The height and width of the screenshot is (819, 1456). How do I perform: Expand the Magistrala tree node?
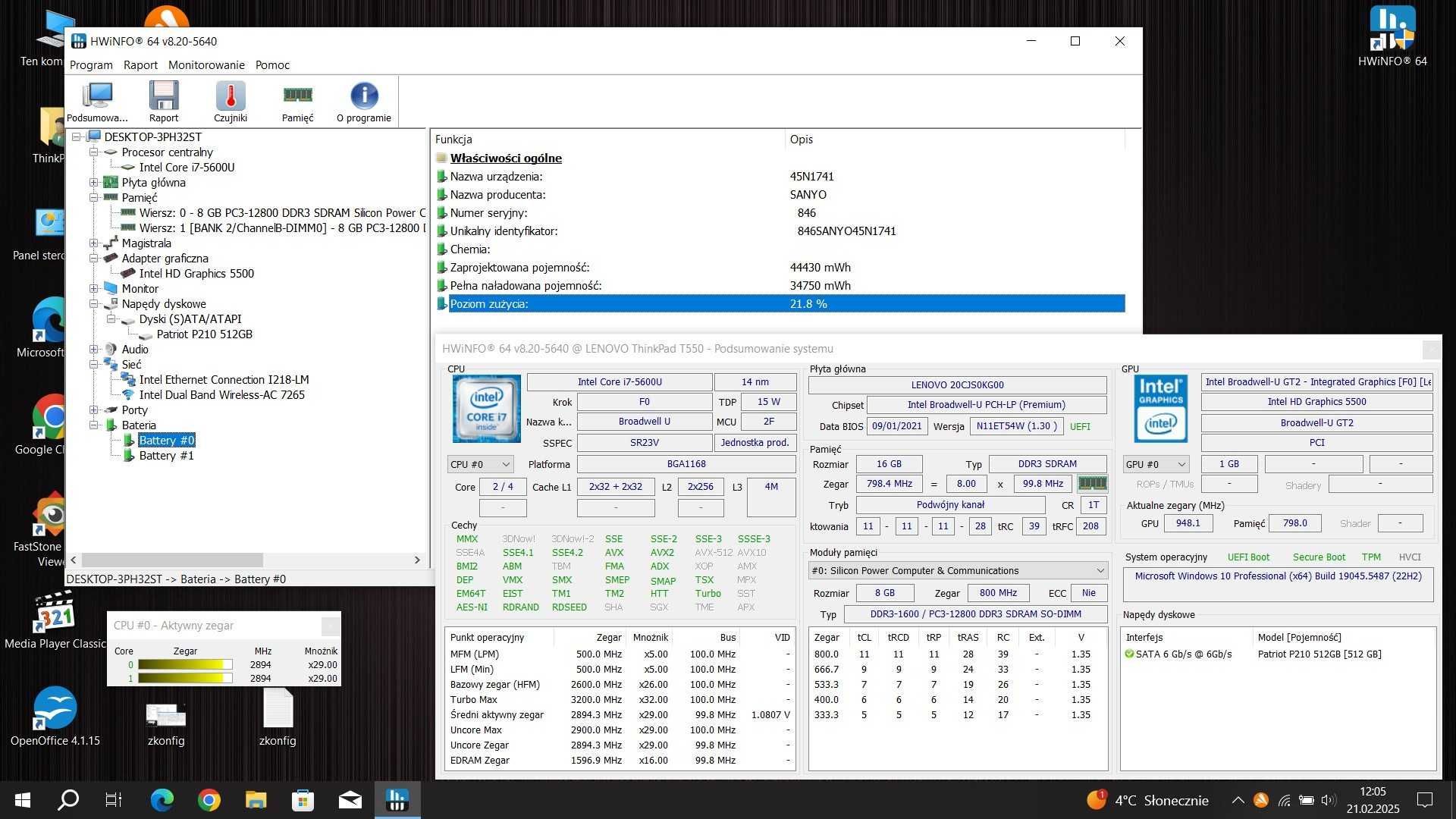[x=94, y=243]
